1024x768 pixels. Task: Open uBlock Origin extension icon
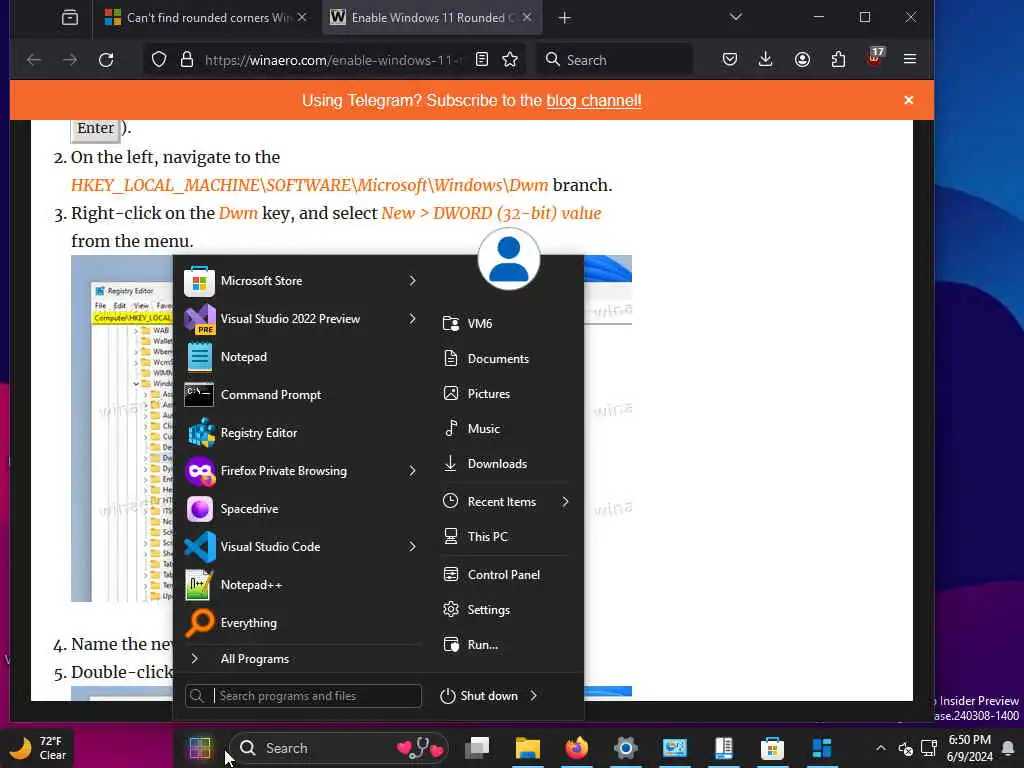[874, 57]
